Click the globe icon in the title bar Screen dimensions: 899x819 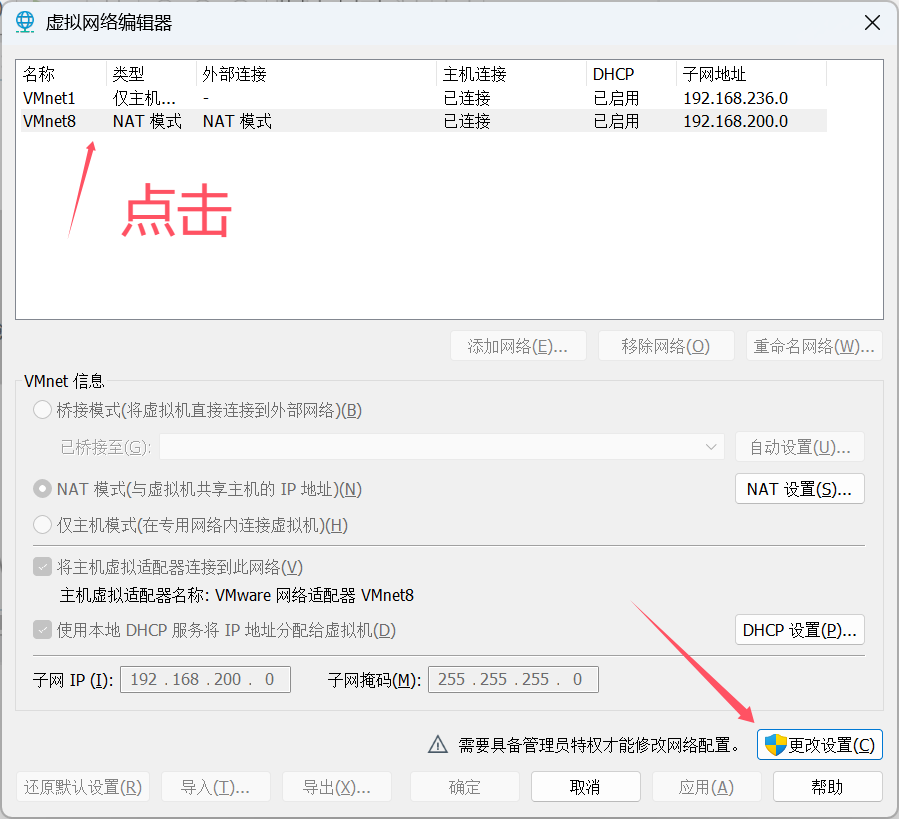point(25,22)
